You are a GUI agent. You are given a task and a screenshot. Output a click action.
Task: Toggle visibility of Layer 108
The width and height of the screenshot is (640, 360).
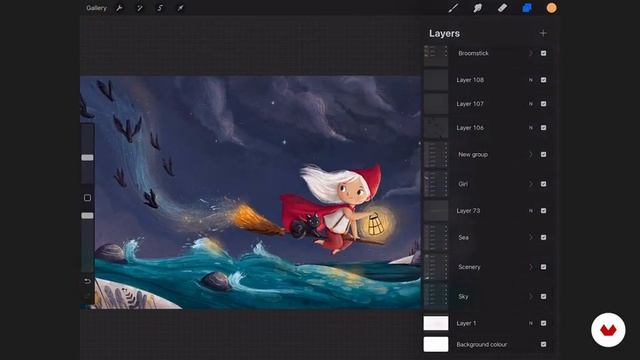pyautogui.click(x=543, y=80)
